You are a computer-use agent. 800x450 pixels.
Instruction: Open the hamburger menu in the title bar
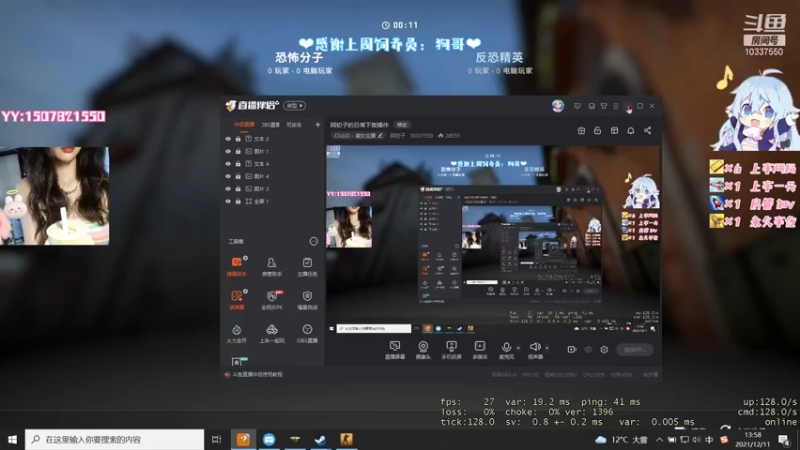point(616,106)
